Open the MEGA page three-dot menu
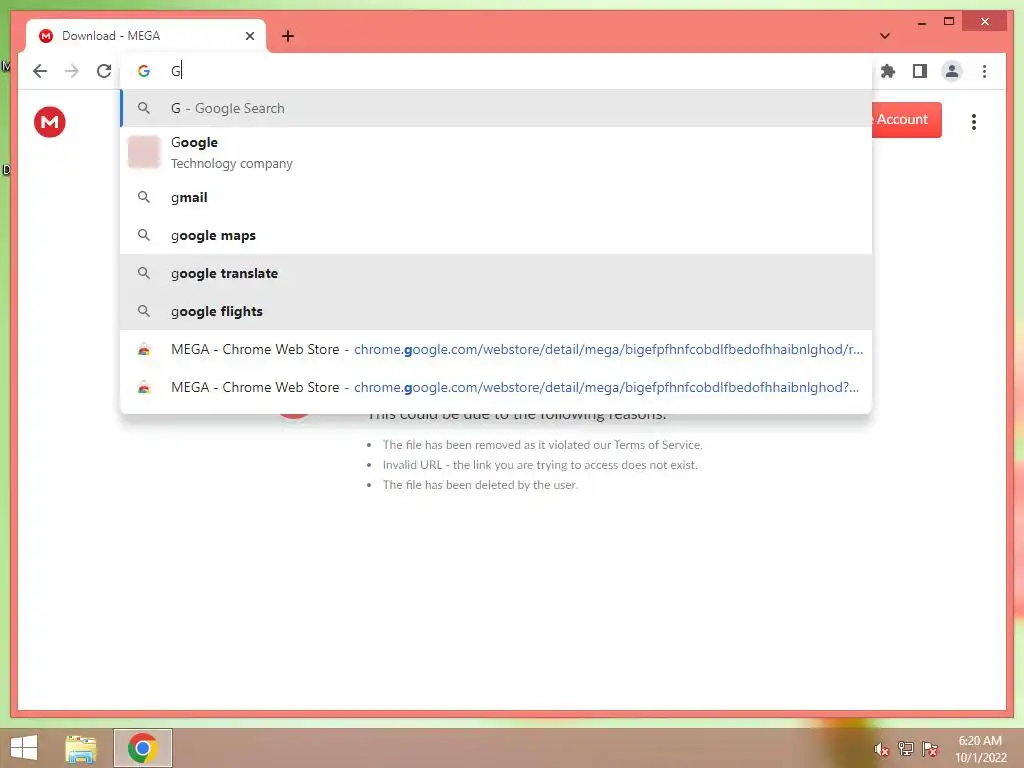 [x=974, y=121]
